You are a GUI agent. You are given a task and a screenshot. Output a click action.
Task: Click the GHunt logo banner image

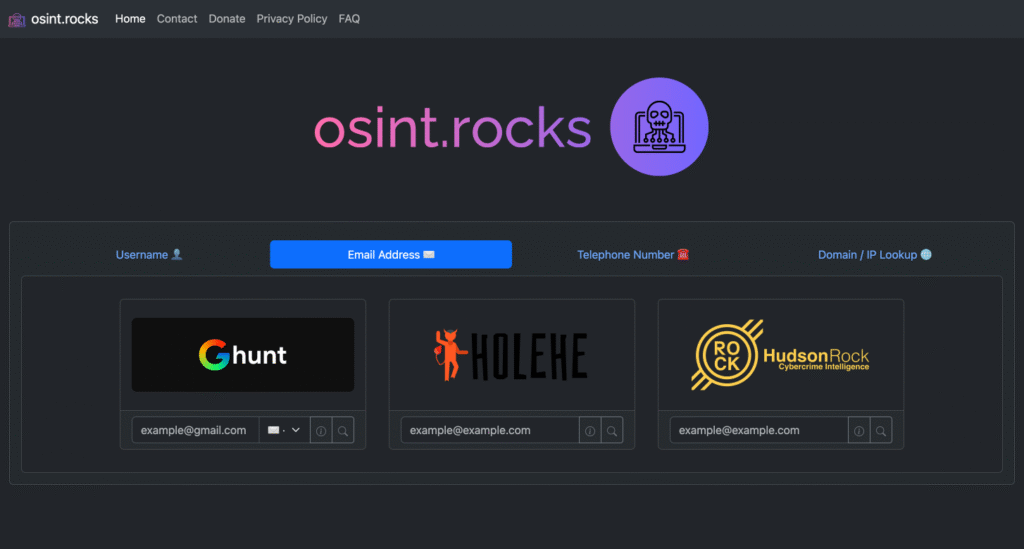click(x=243, y=355)
